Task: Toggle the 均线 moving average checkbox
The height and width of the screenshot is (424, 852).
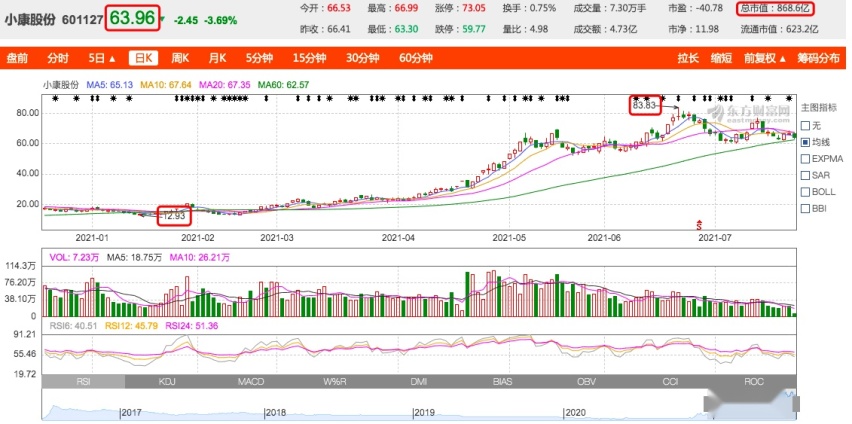Action: pyautogui.click(x=805, y=142)
